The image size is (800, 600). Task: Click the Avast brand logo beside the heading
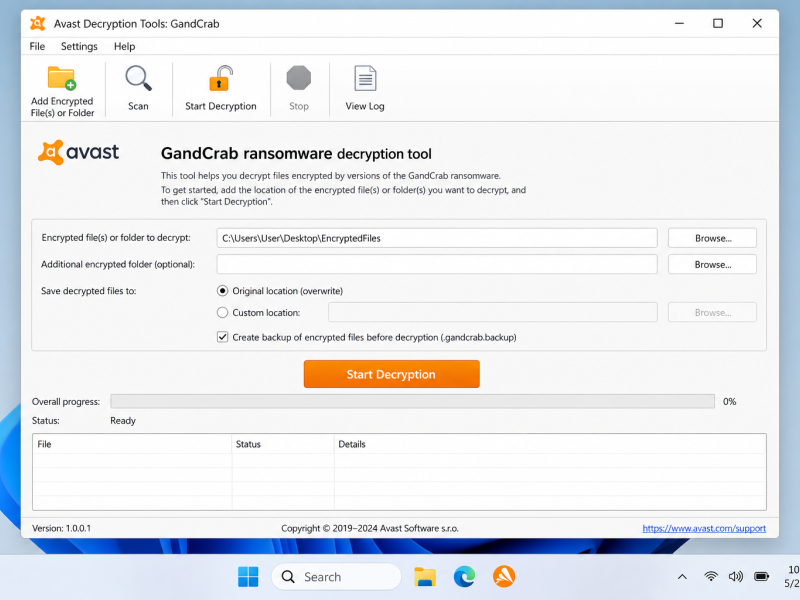tap(78, 152)
